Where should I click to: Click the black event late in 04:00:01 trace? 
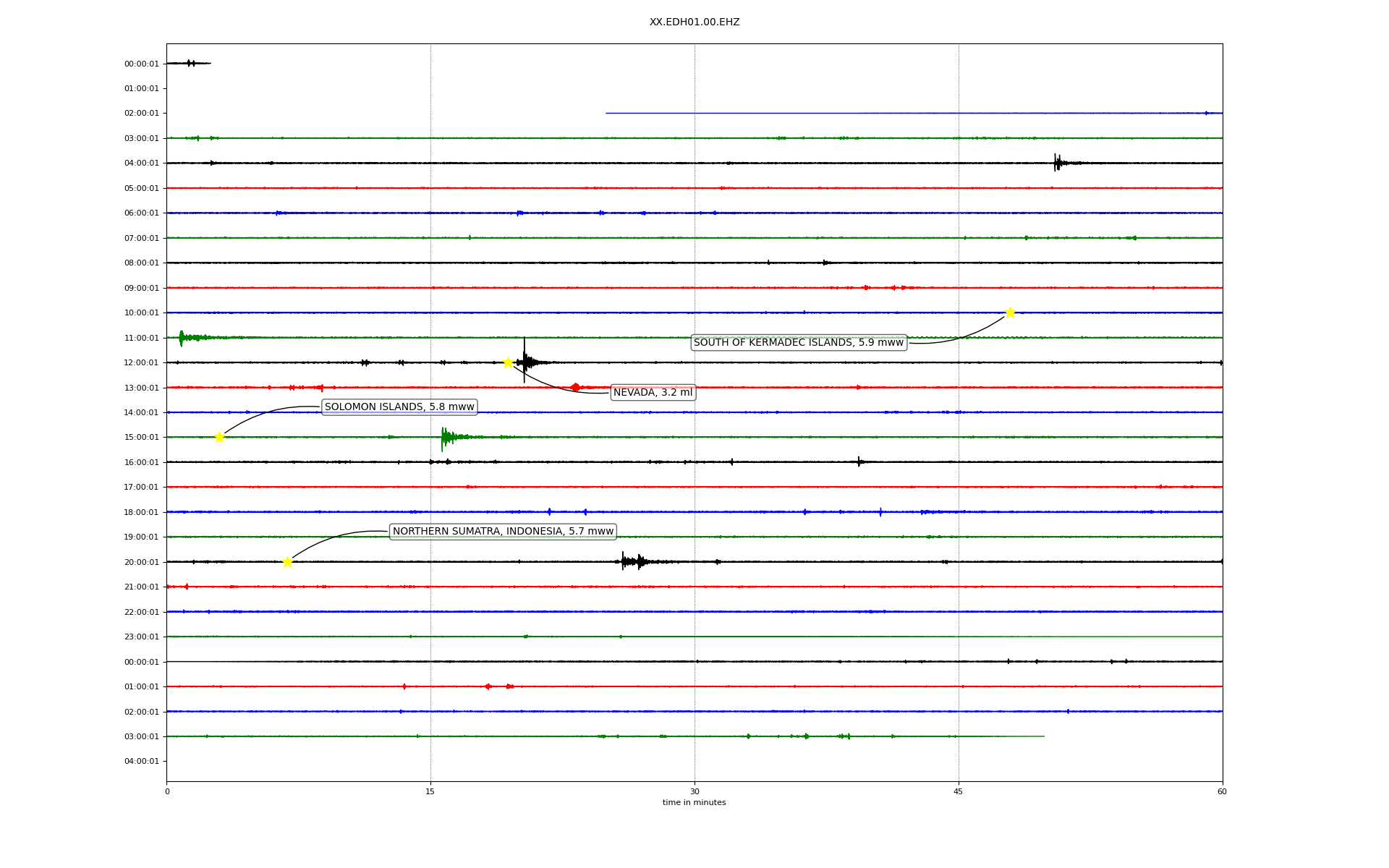1057,163
